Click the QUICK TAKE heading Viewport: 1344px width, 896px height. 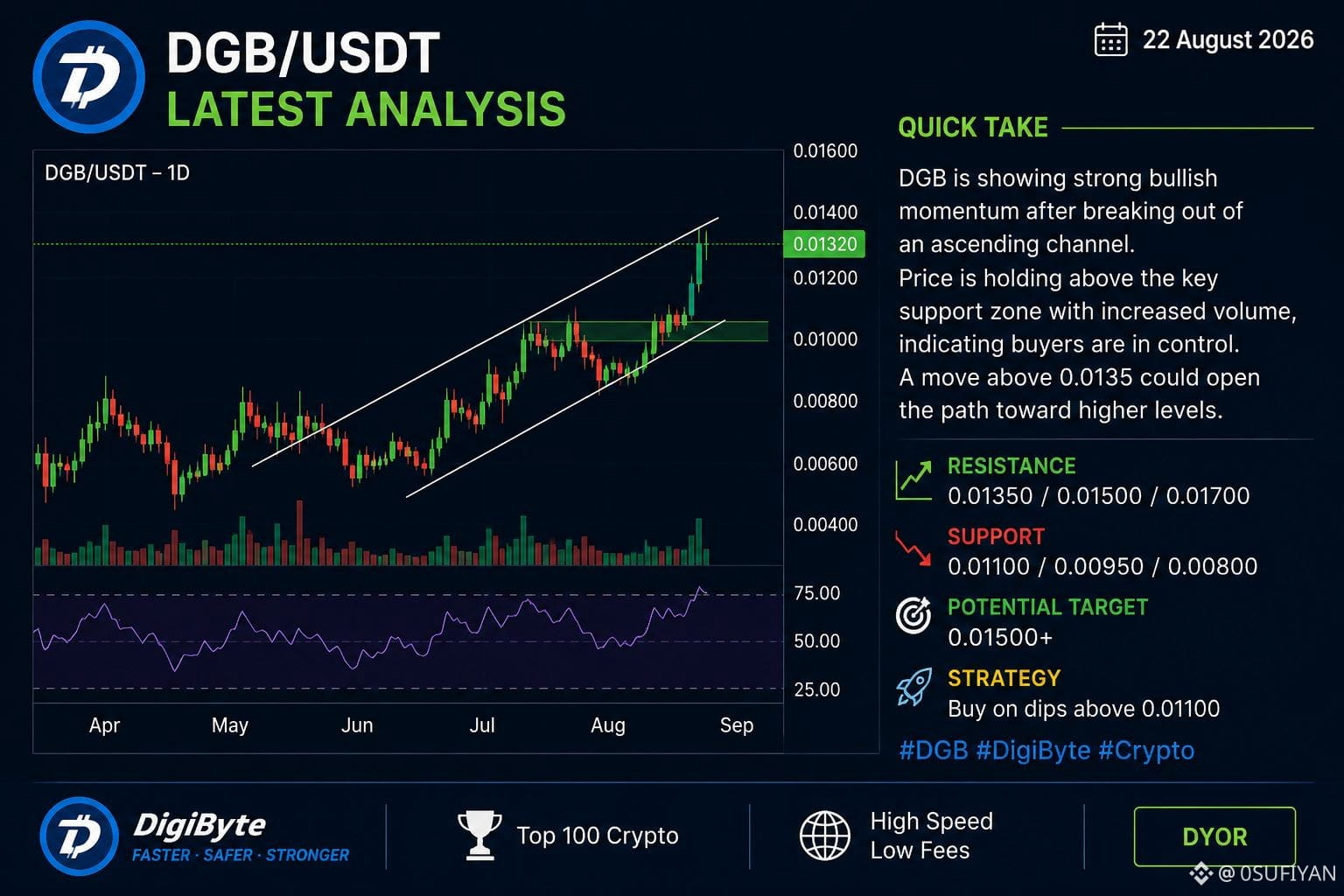pyautogui.click(x=973, y=128)
